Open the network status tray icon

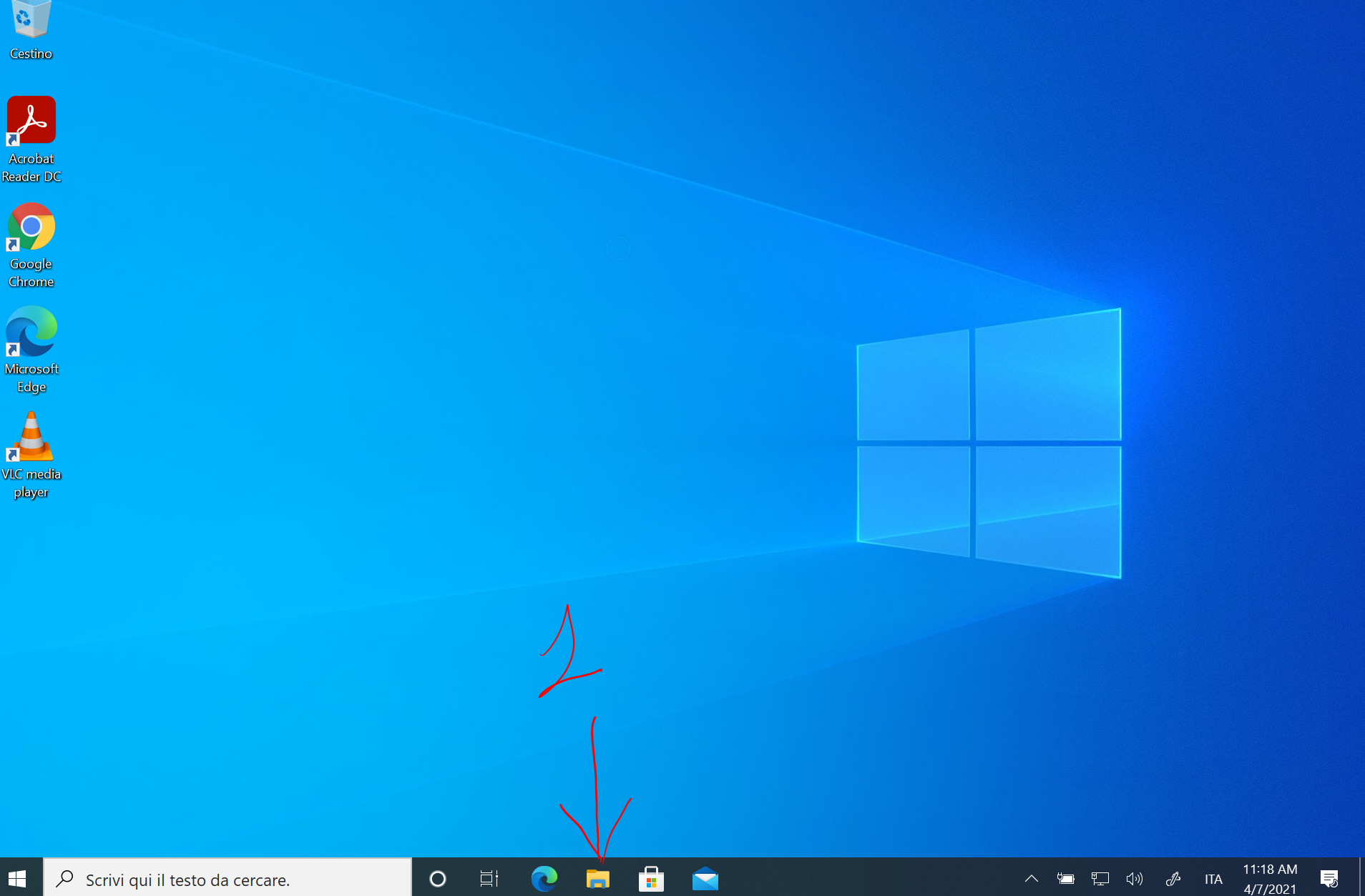pos(1100,879)
